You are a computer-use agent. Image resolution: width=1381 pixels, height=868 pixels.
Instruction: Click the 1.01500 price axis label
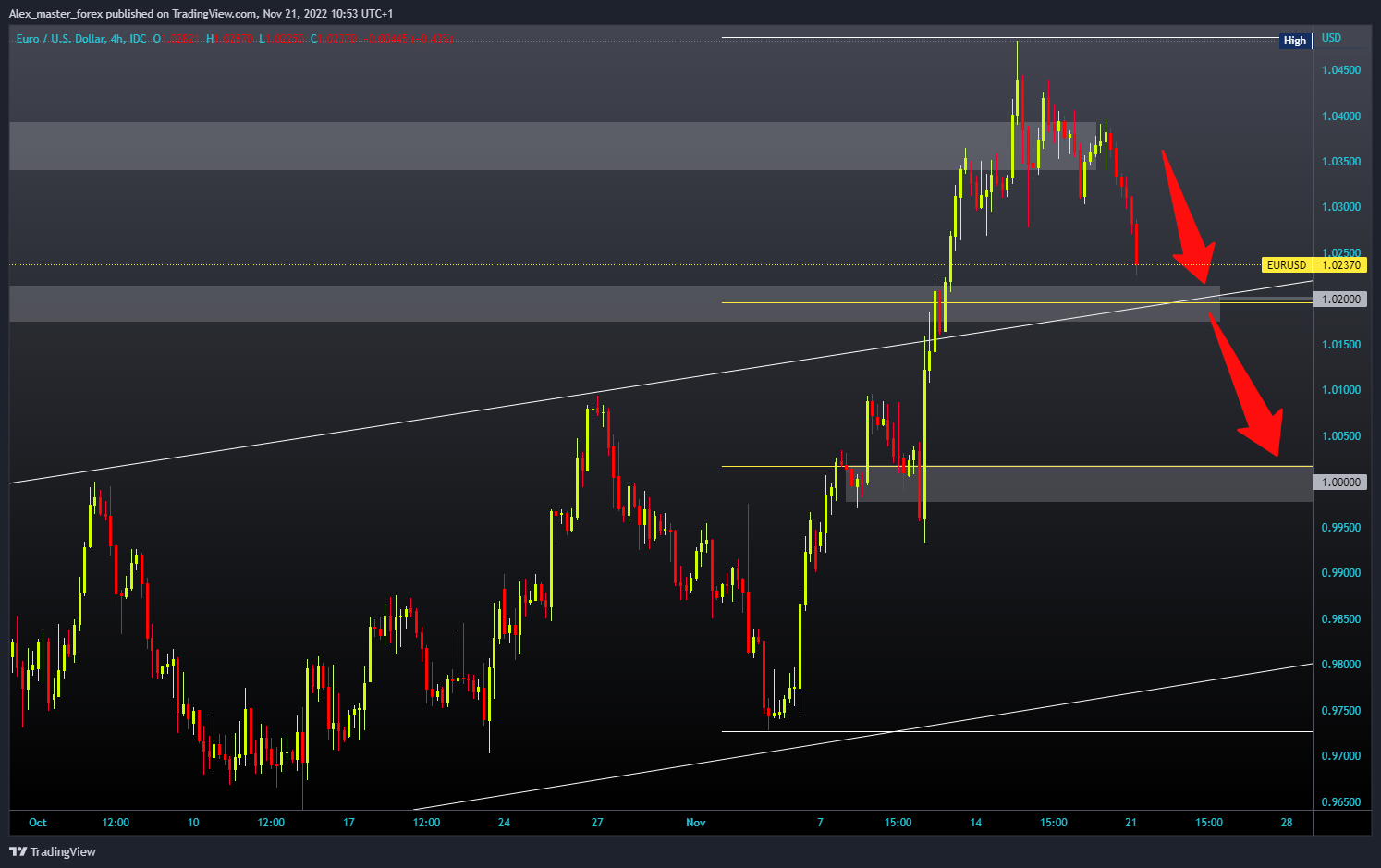click(x=1340, y=345)
